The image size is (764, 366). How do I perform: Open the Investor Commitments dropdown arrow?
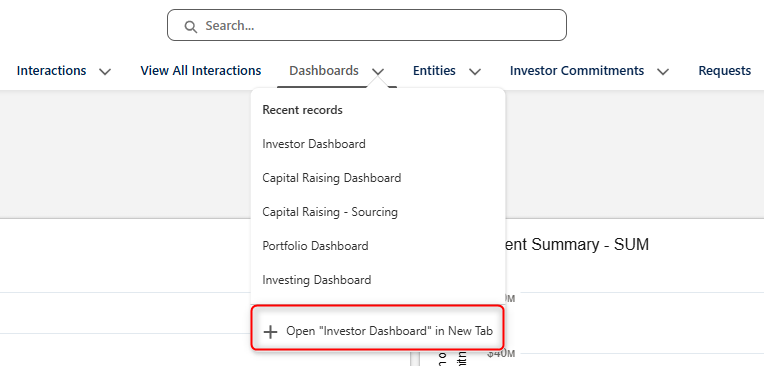pos(663,72)
